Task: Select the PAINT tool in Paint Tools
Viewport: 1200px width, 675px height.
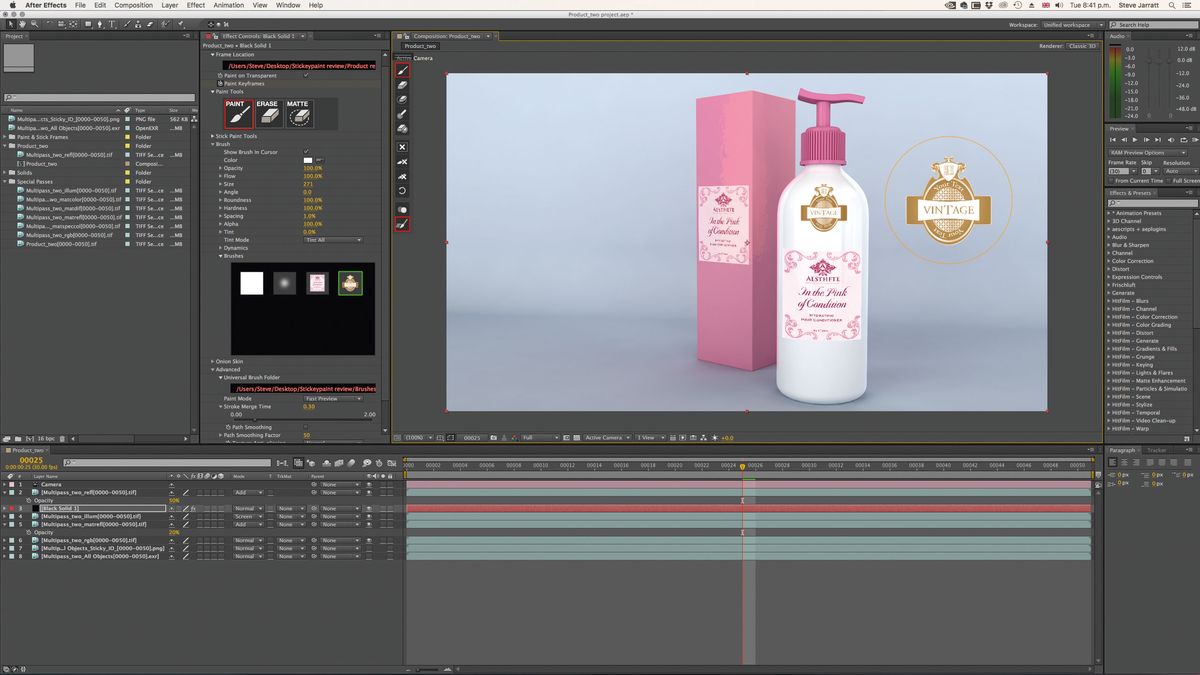Action: pyautogui.click(x=238, y=113)
